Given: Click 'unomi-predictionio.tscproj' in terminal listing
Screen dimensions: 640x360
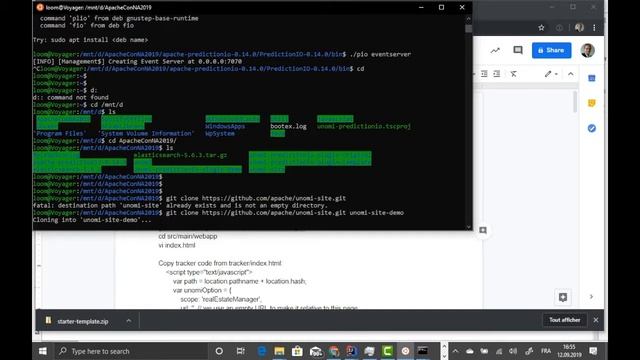Looking at the screenshot, I should [x=364, y=127].
